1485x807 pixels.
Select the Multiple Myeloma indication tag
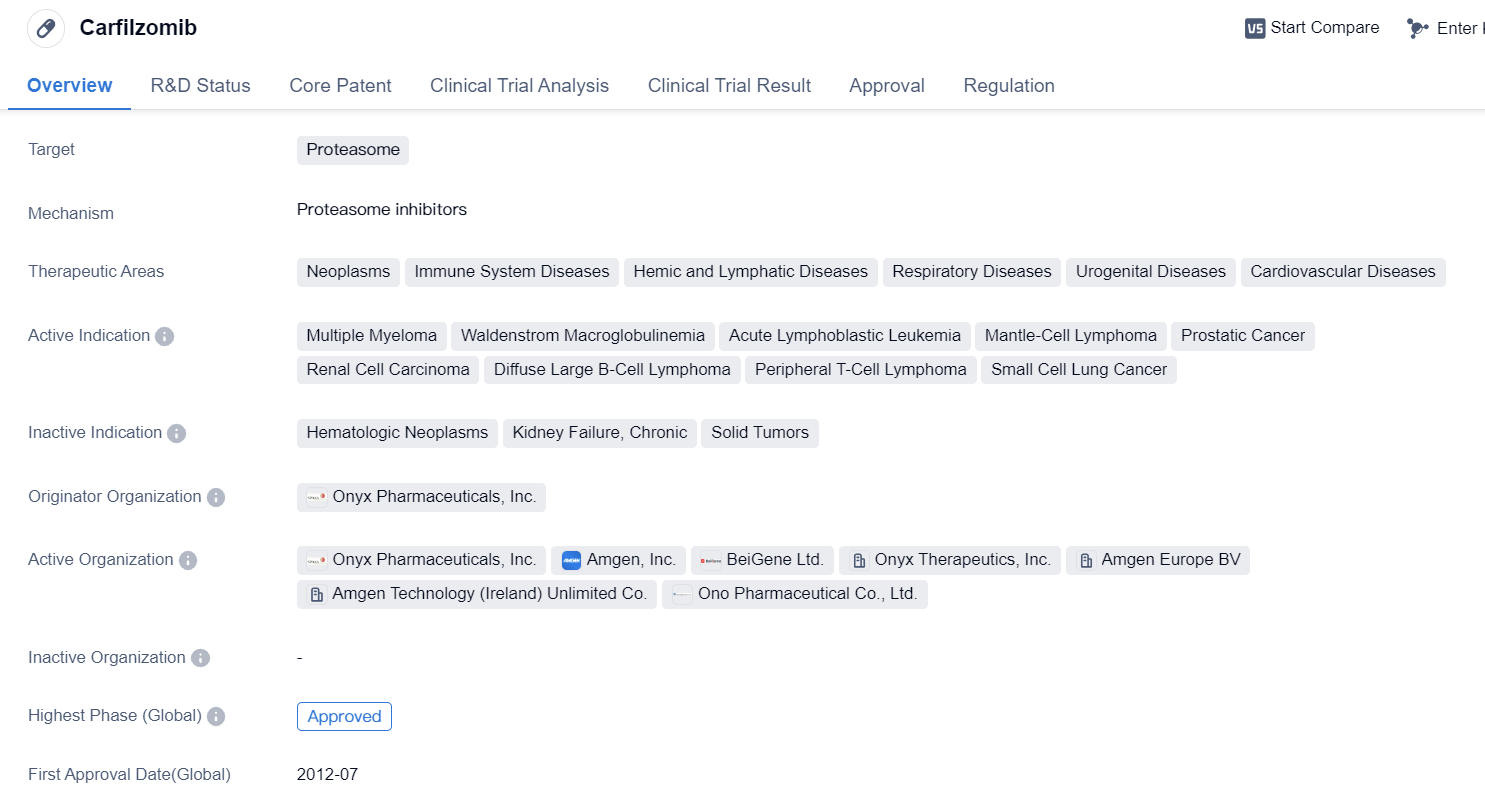371,336
